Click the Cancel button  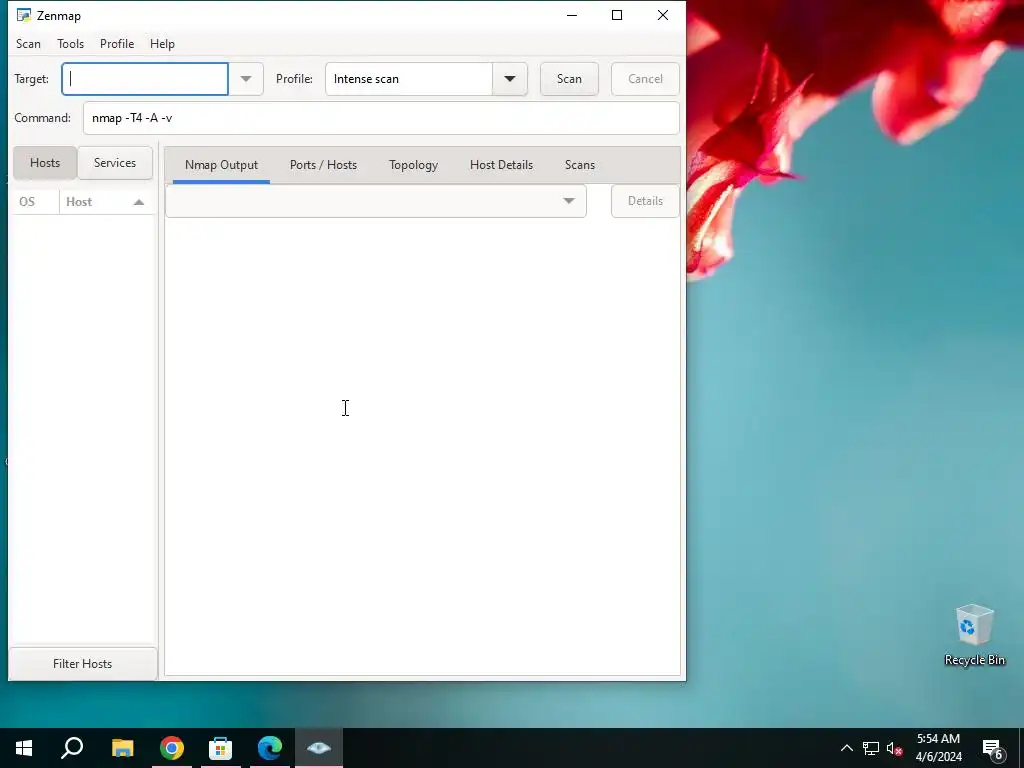click(x=645, y=79)
